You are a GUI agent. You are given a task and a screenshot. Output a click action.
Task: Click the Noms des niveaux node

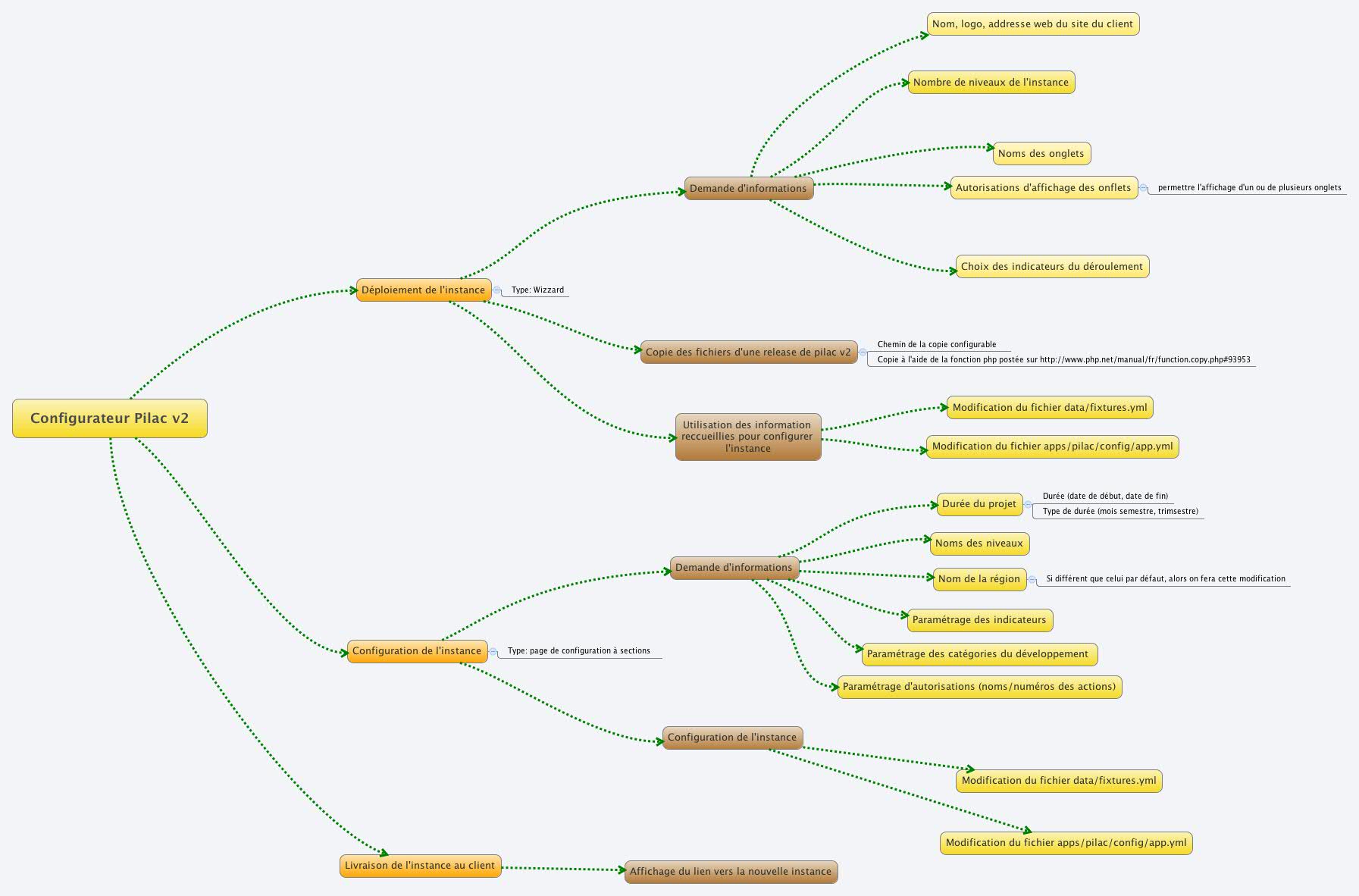coord(979,544)
